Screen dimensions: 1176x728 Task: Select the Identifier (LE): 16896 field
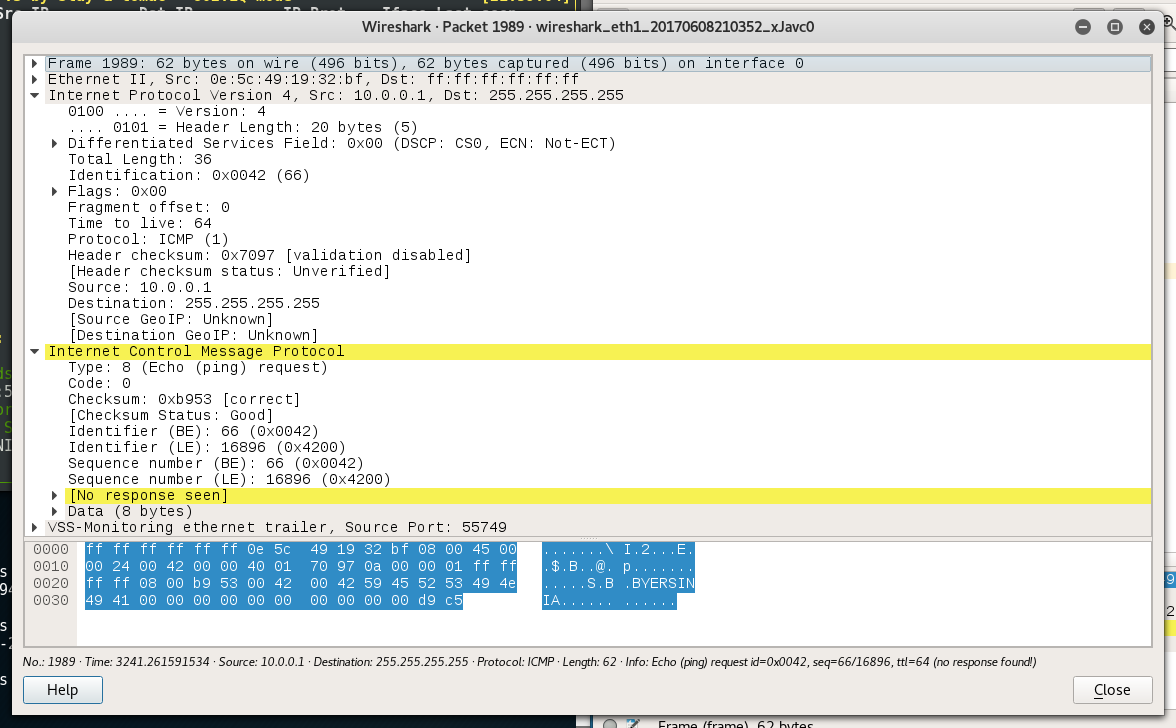pos(207,448)
